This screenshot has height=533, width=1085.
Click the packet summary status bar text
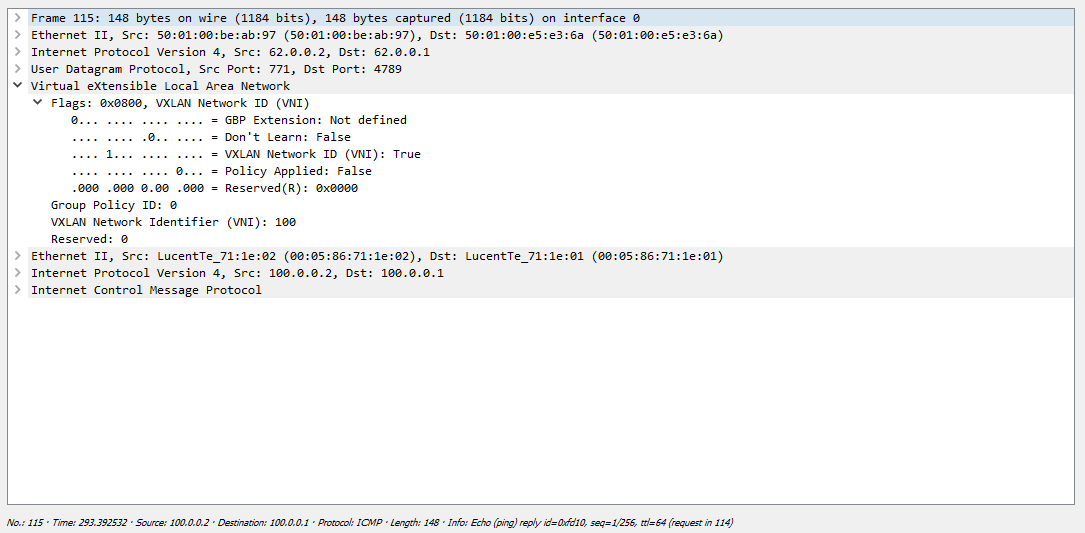[370, 523]
